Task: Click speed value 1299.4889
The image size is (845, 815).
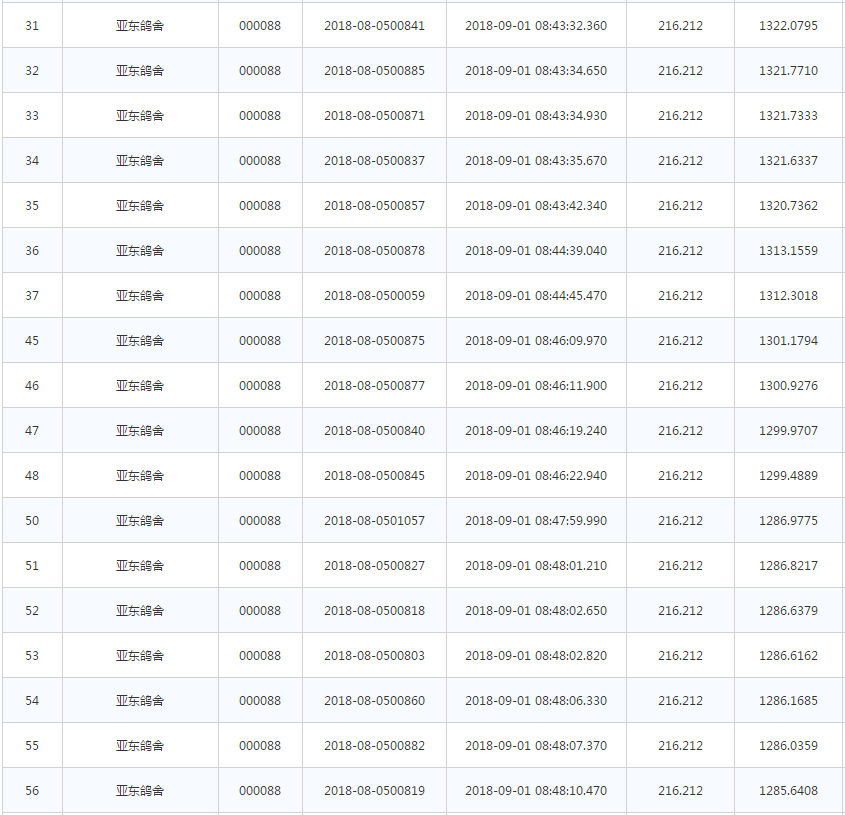Action: click(788, 475)
